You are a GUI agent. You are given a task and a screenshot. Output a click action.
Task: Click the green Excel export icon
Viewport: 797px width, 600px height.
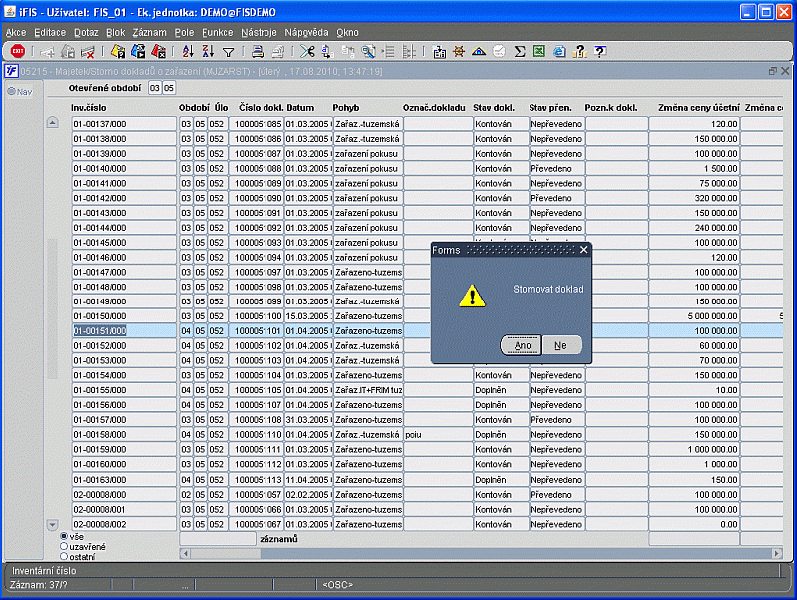[539, 51]
